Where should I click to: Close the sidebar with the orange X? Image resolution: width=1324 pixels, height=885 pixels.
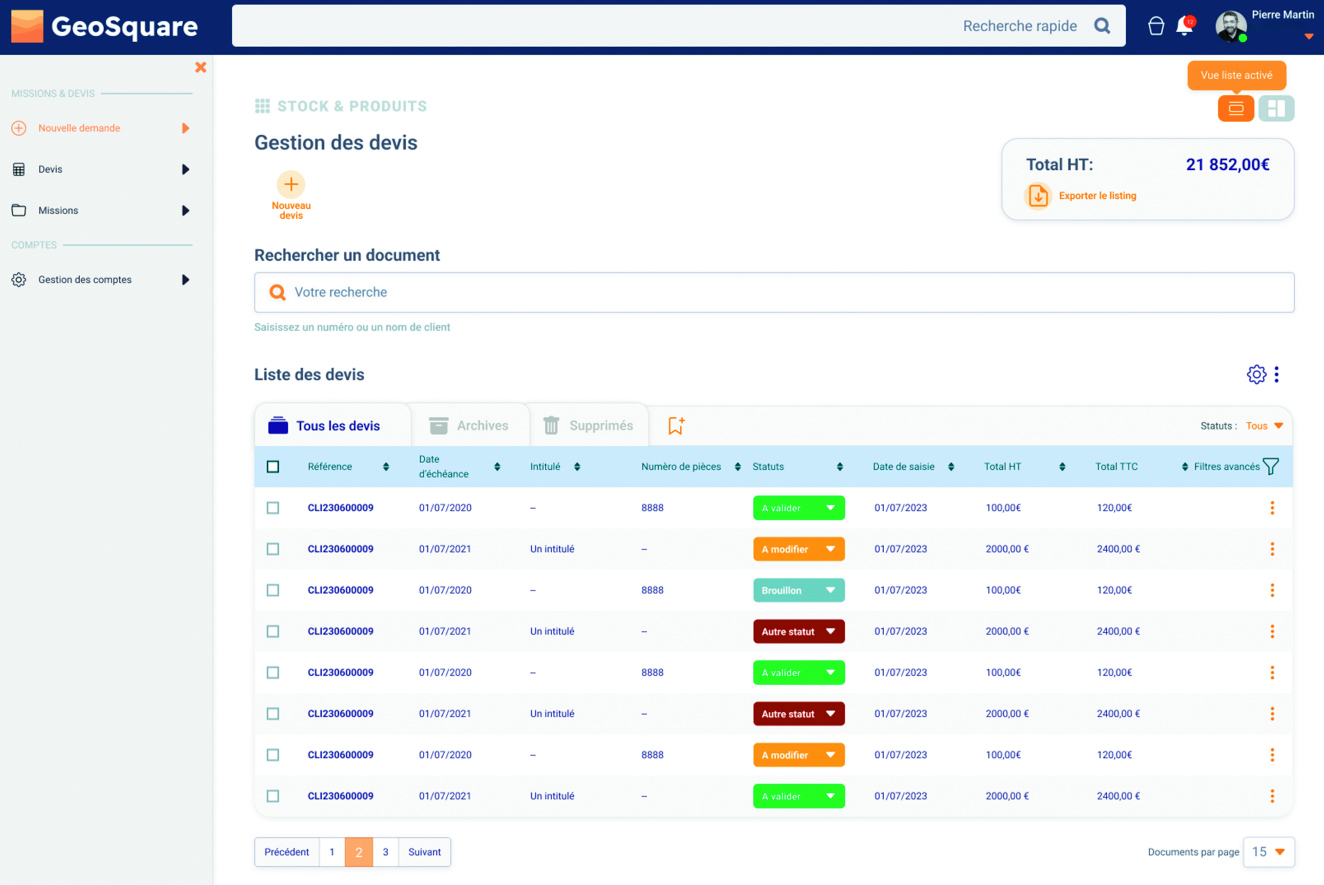201,67
